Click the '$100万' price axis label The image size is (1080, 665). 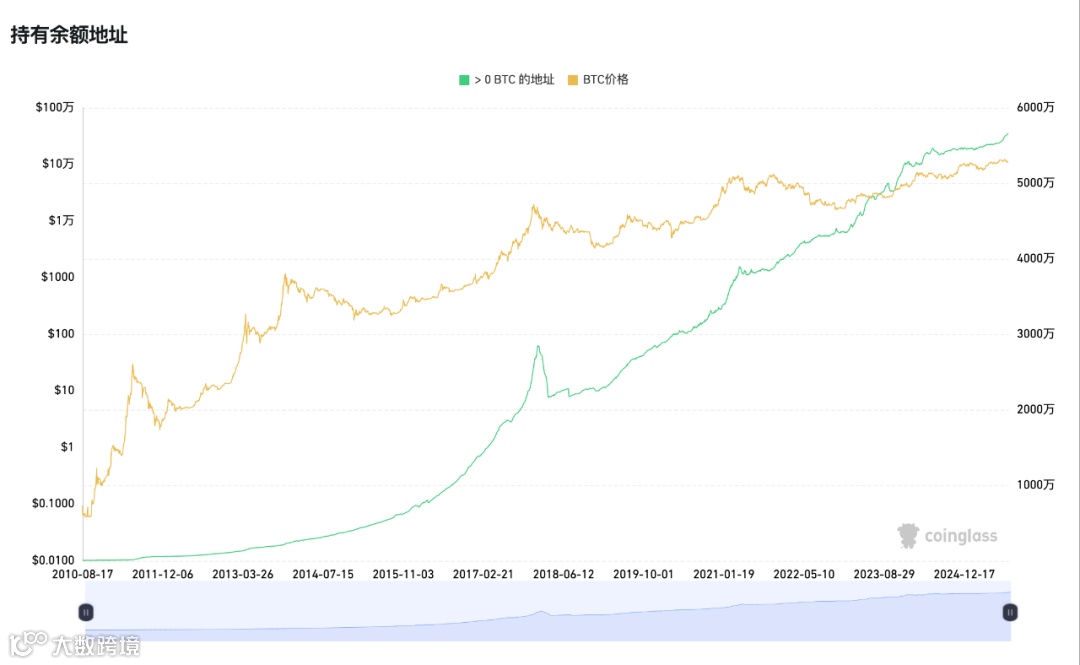pyautogui.click(x=54, y=107)
